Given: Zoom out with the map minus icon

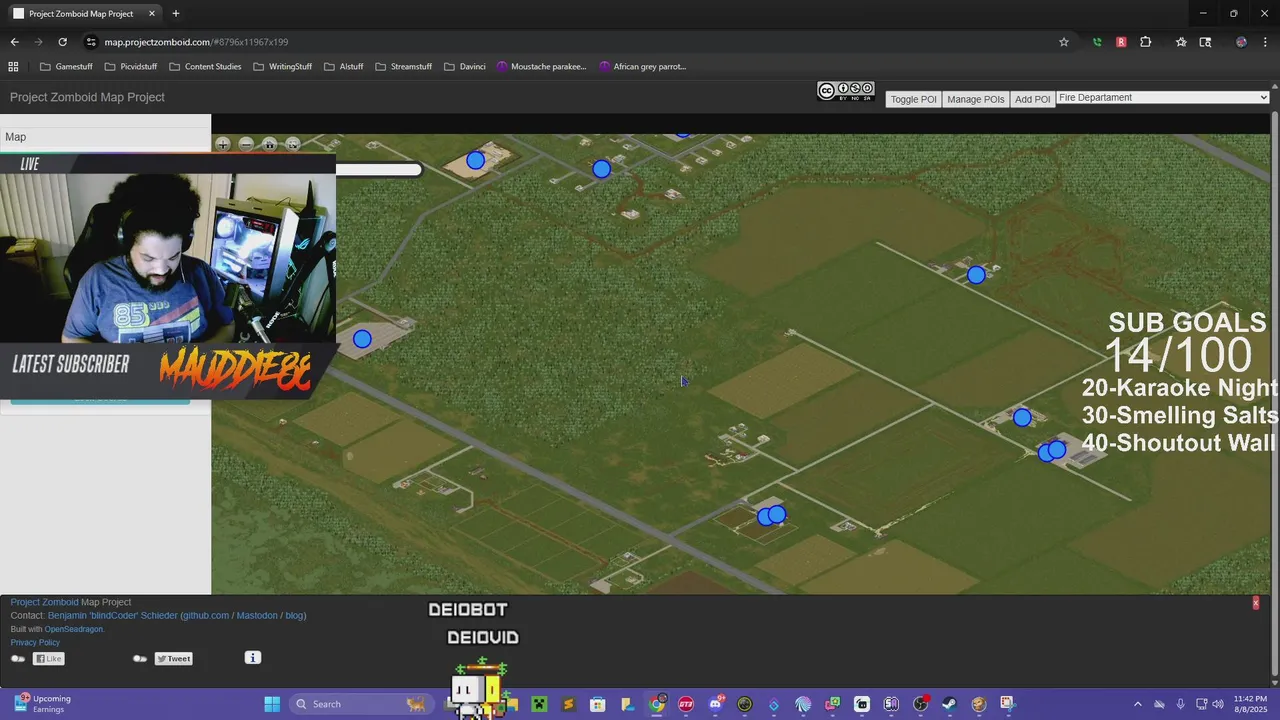Looking at the screenshot, I should 246,145.
